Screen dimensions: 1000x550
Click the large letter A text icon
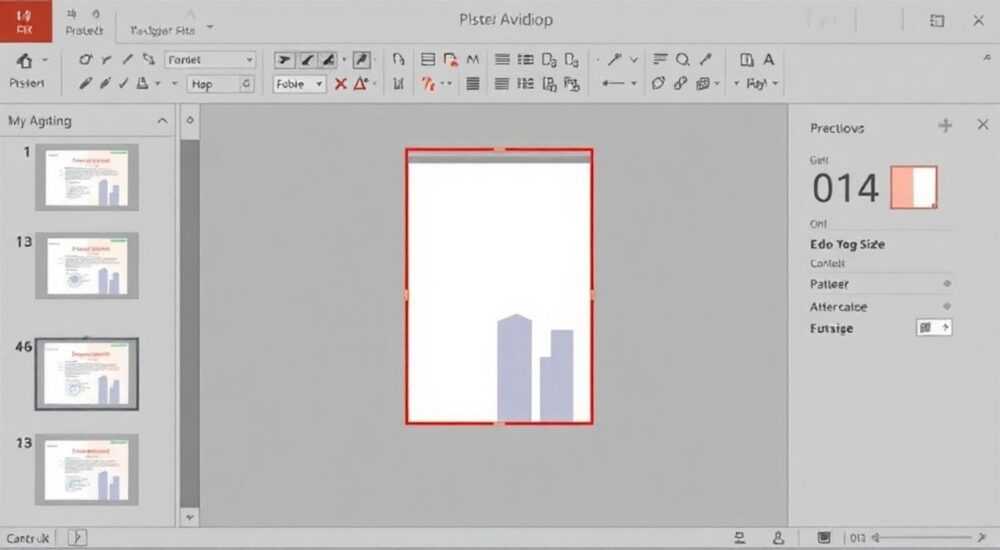[768, 59]
